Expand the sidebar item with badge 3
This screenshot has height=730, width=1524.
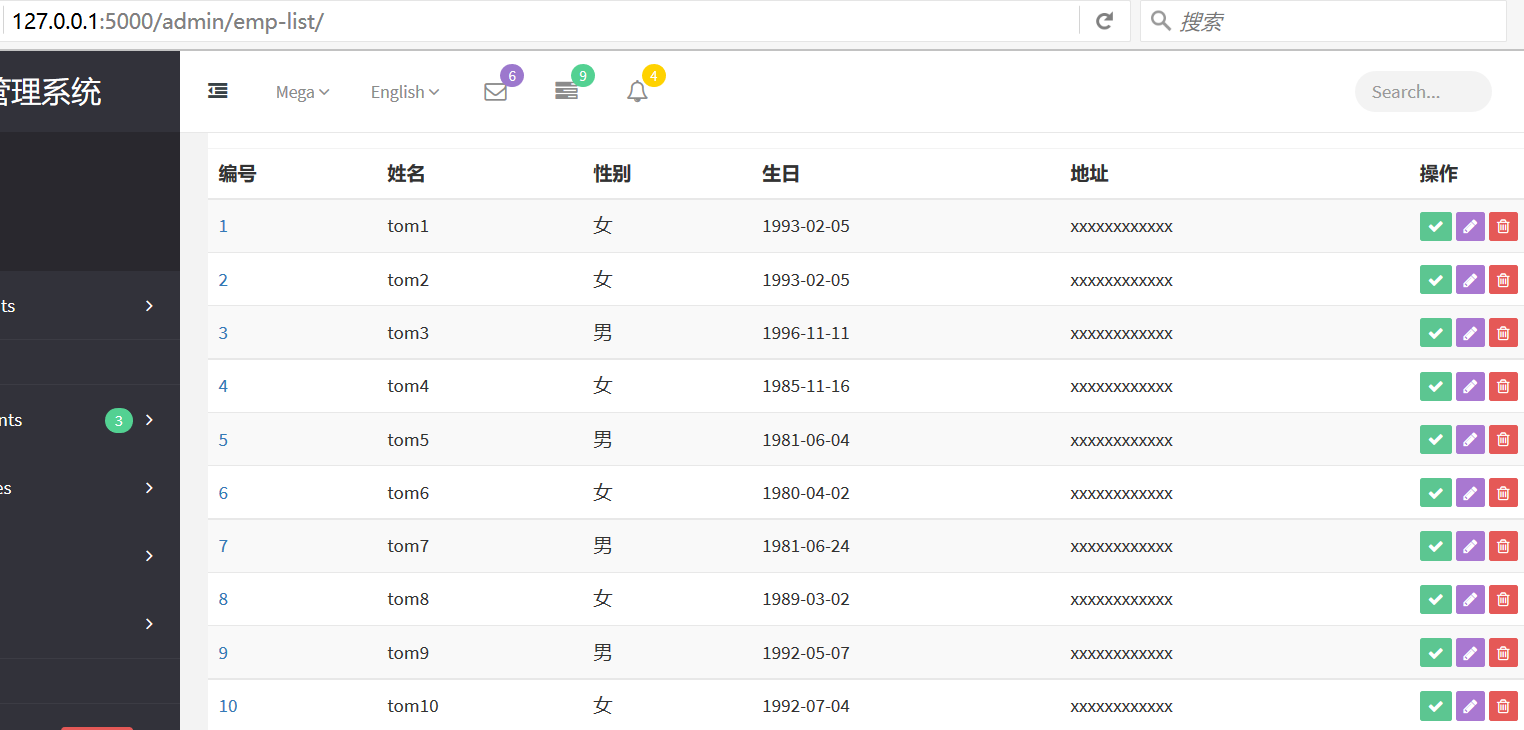tap(90, 420)
